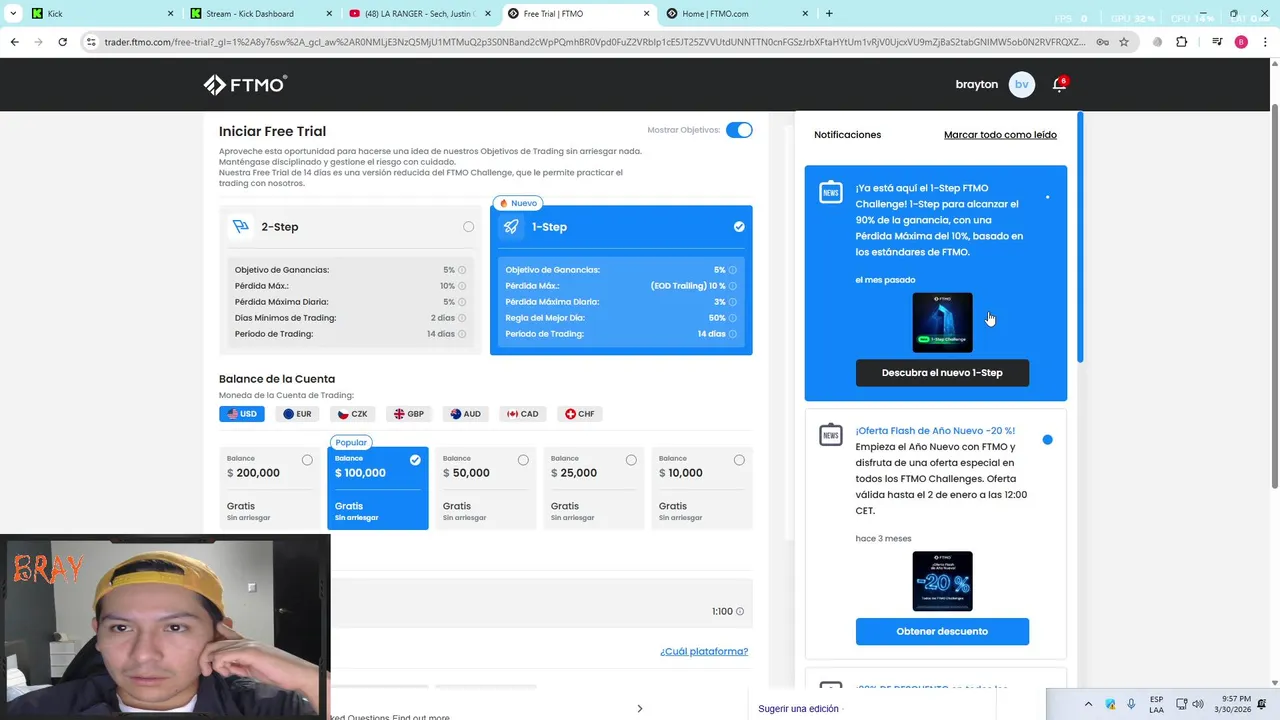
Task: Open the browser extensions puzzle icon
Action: (x=1182, y=42)
